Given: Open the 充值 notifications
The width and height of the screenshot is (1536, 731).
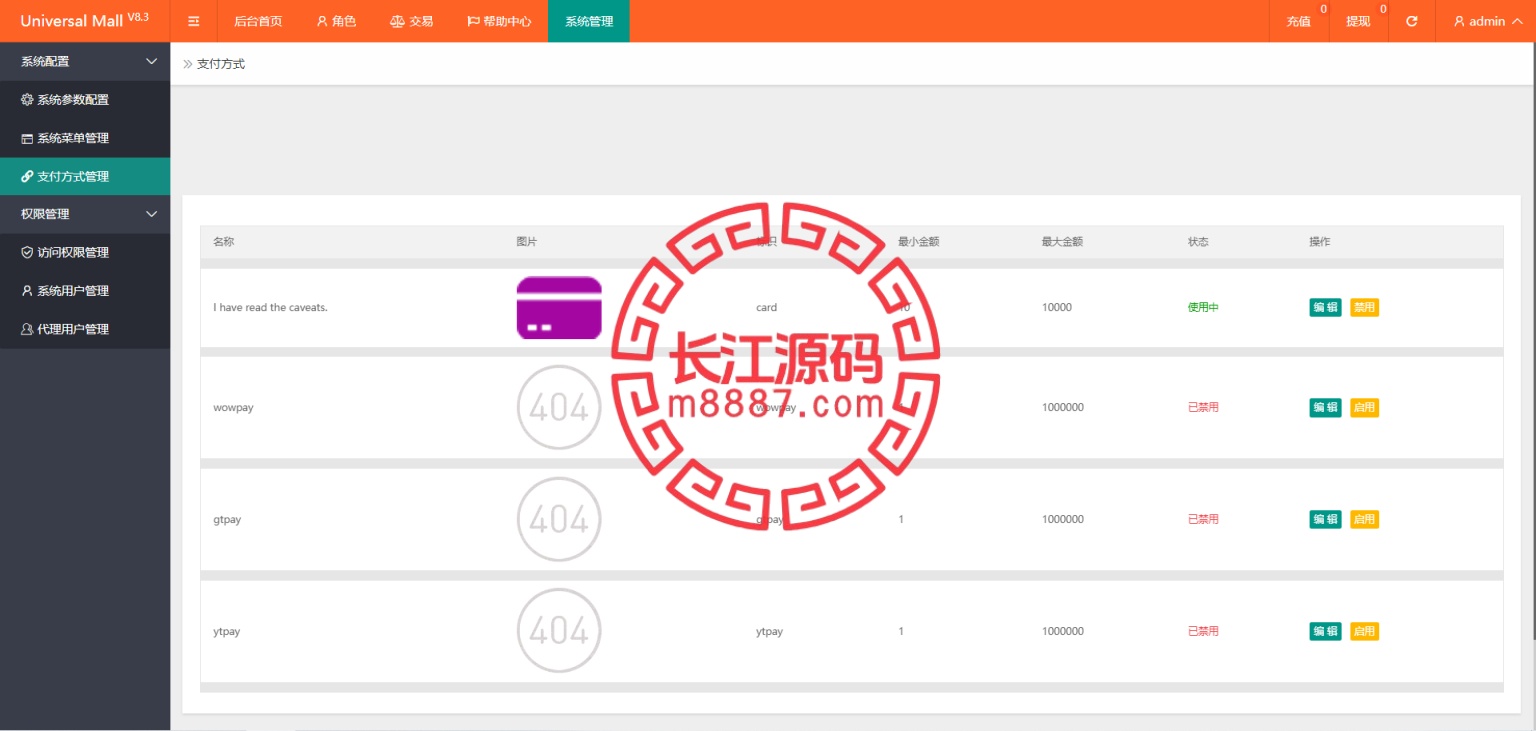Looking at the screenshot, I should pyautogui.click(x=1299, y=21).
